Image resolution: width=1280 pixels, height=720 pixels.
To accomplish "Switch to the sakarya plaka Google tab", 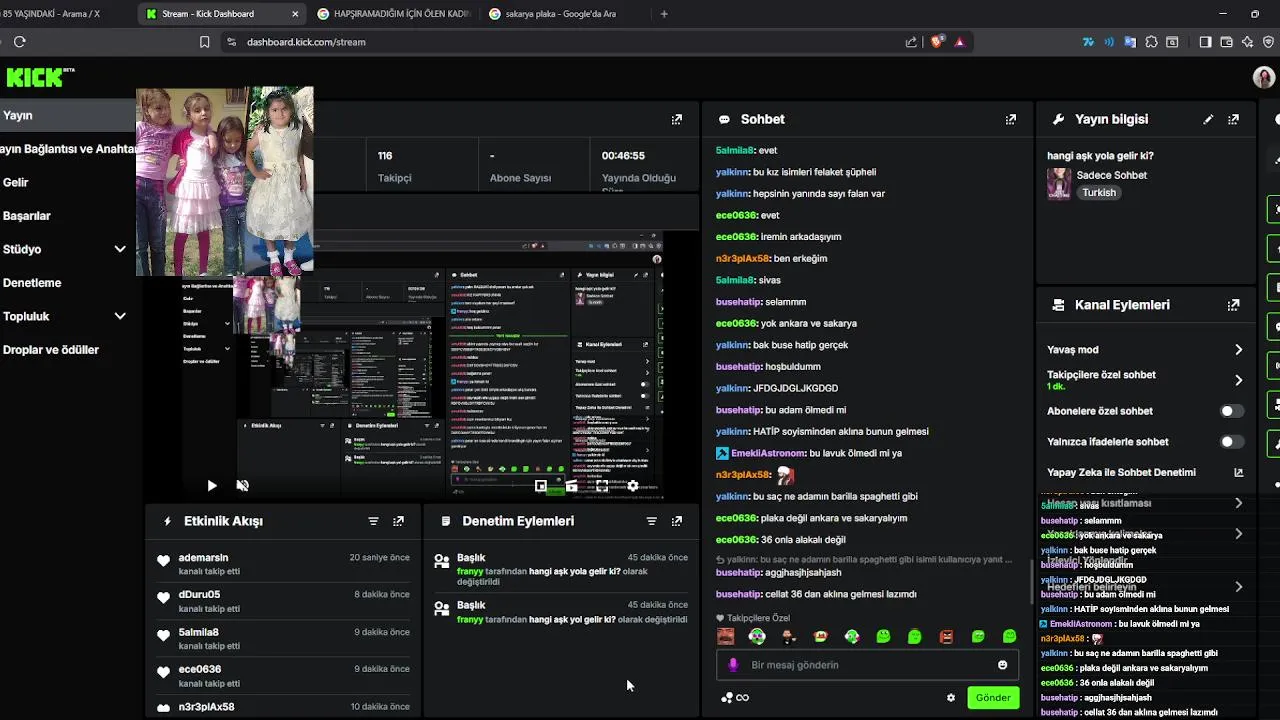I will click(560, 14).
